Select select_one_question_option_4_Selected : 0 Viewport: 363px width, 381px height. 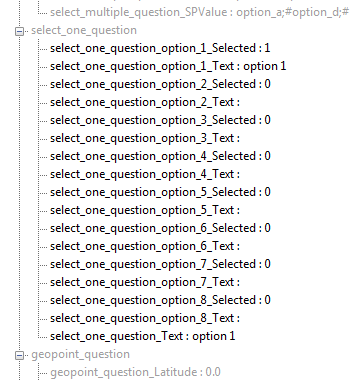pyautogui.click(x=160, y=156)
